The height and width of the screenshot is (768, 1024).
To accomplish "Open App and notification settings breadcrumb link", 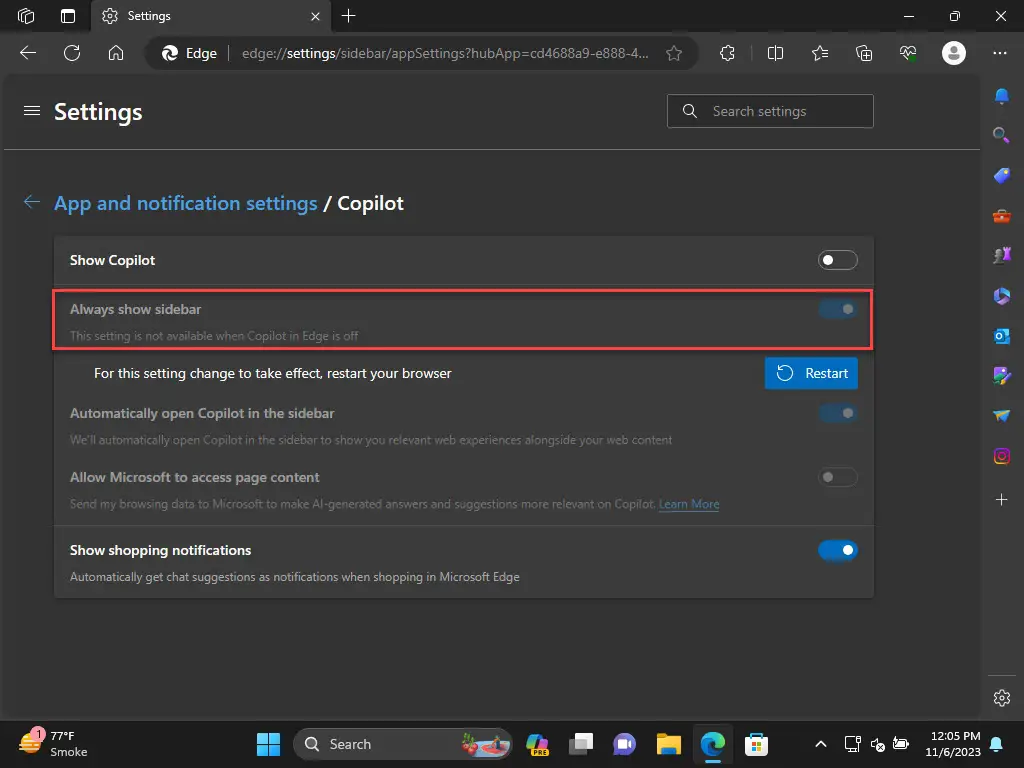I will (185, 203).
